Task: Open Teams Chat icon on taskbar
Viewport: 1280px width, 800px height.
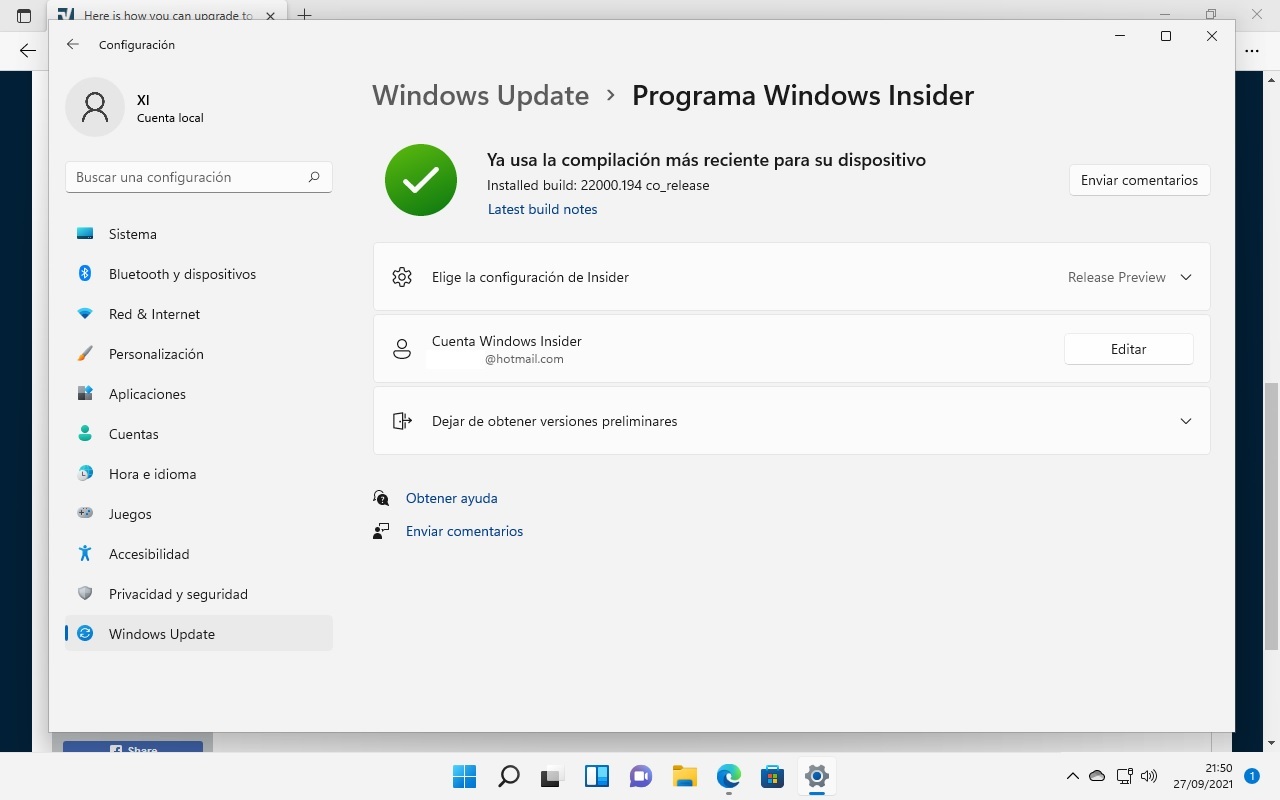Action: tap(640, 776)
